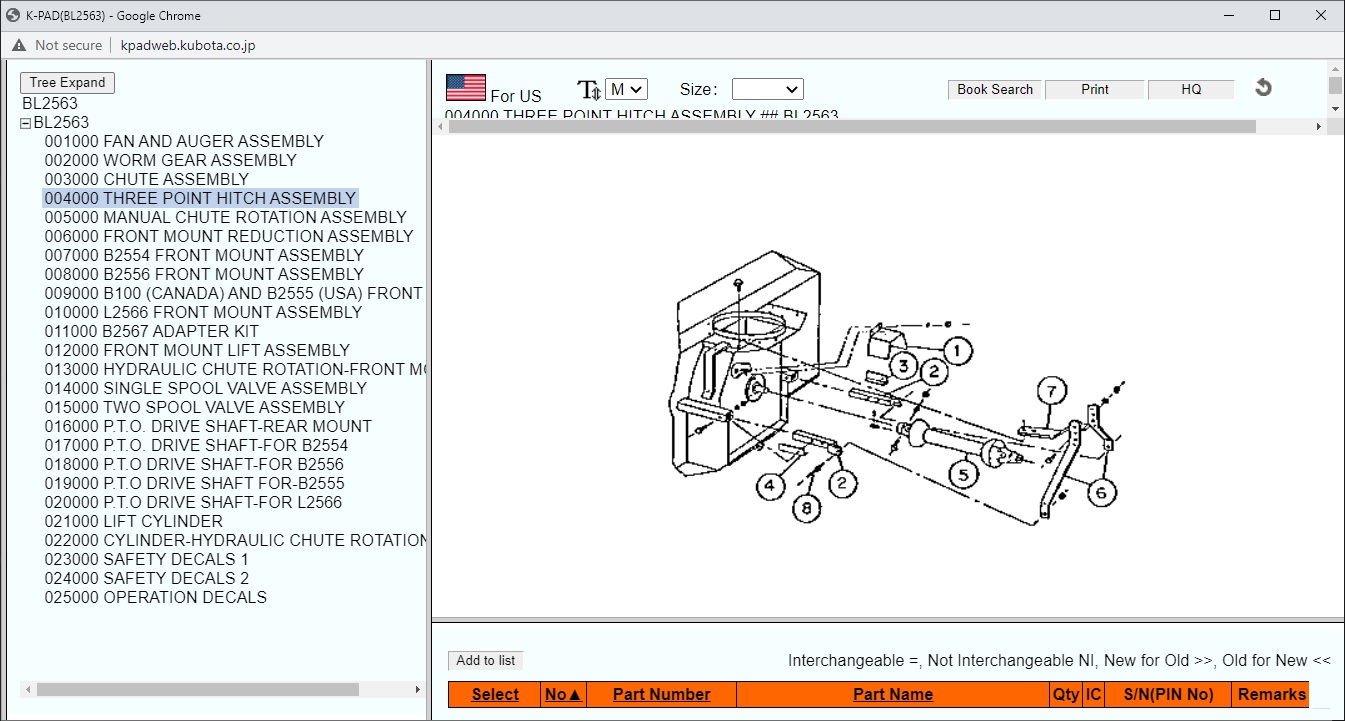Screen dimensions: 1345x721
Task: Click the Print button
Action: coord(1094,89)
